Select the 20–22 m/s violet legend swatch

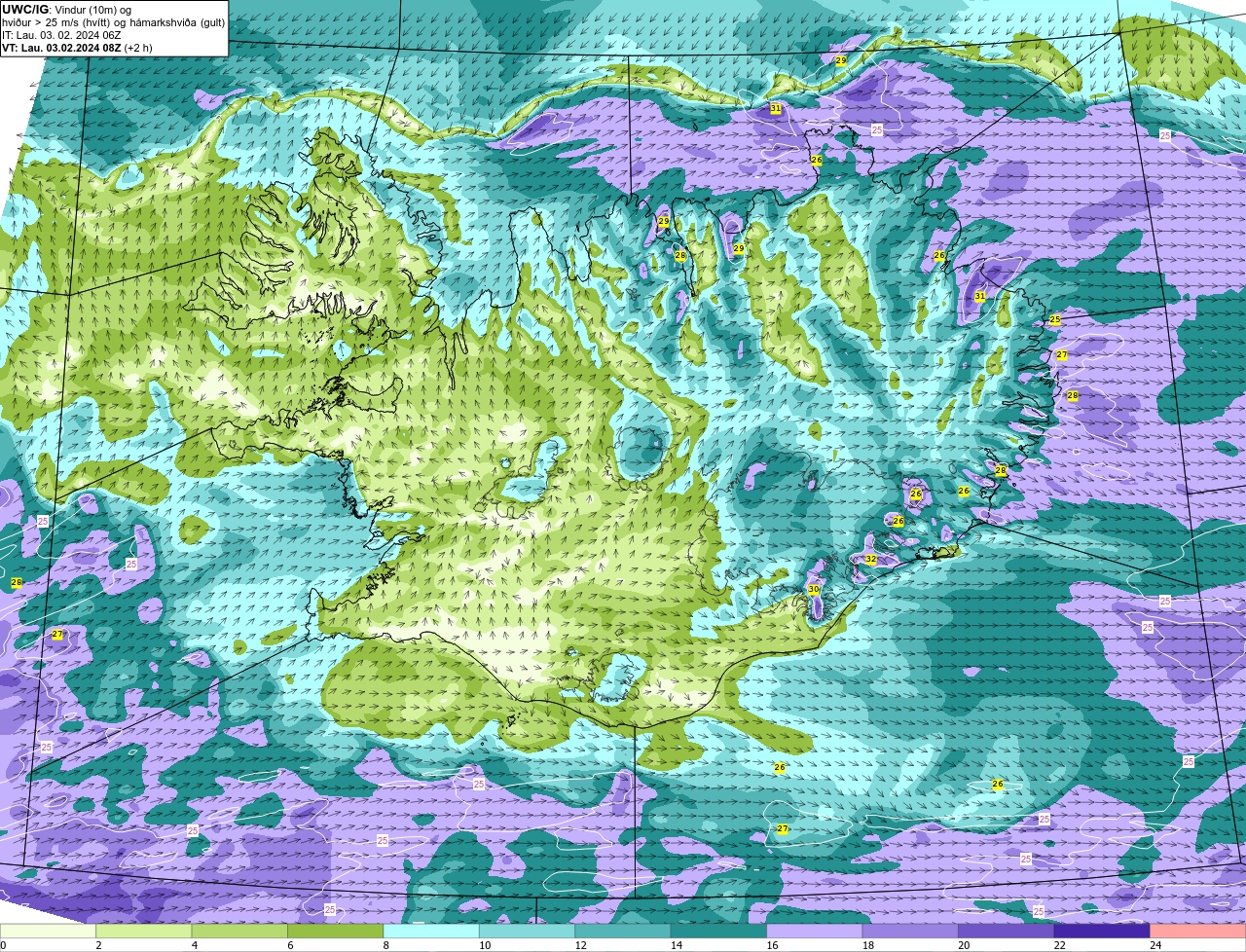click(1007, 932)
